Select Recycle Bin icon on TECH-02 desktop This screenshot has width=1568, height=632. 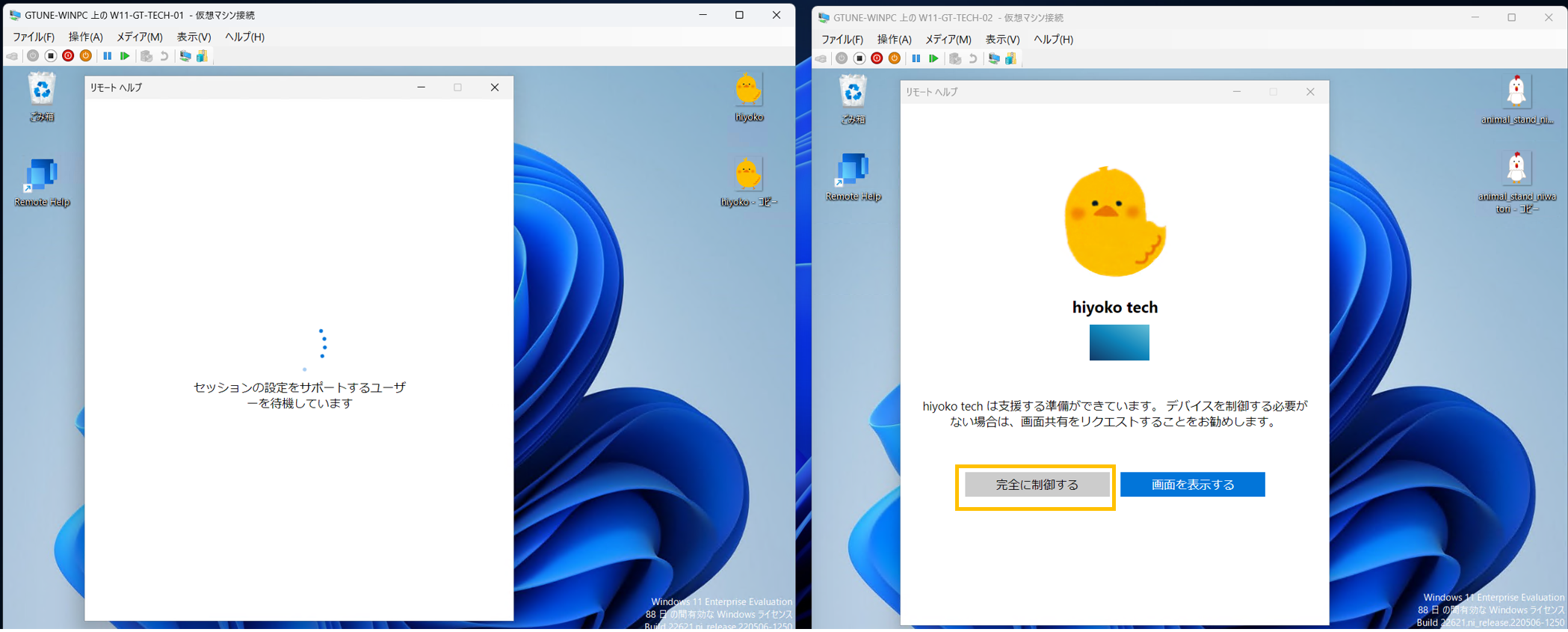click(x=853, y=99)
